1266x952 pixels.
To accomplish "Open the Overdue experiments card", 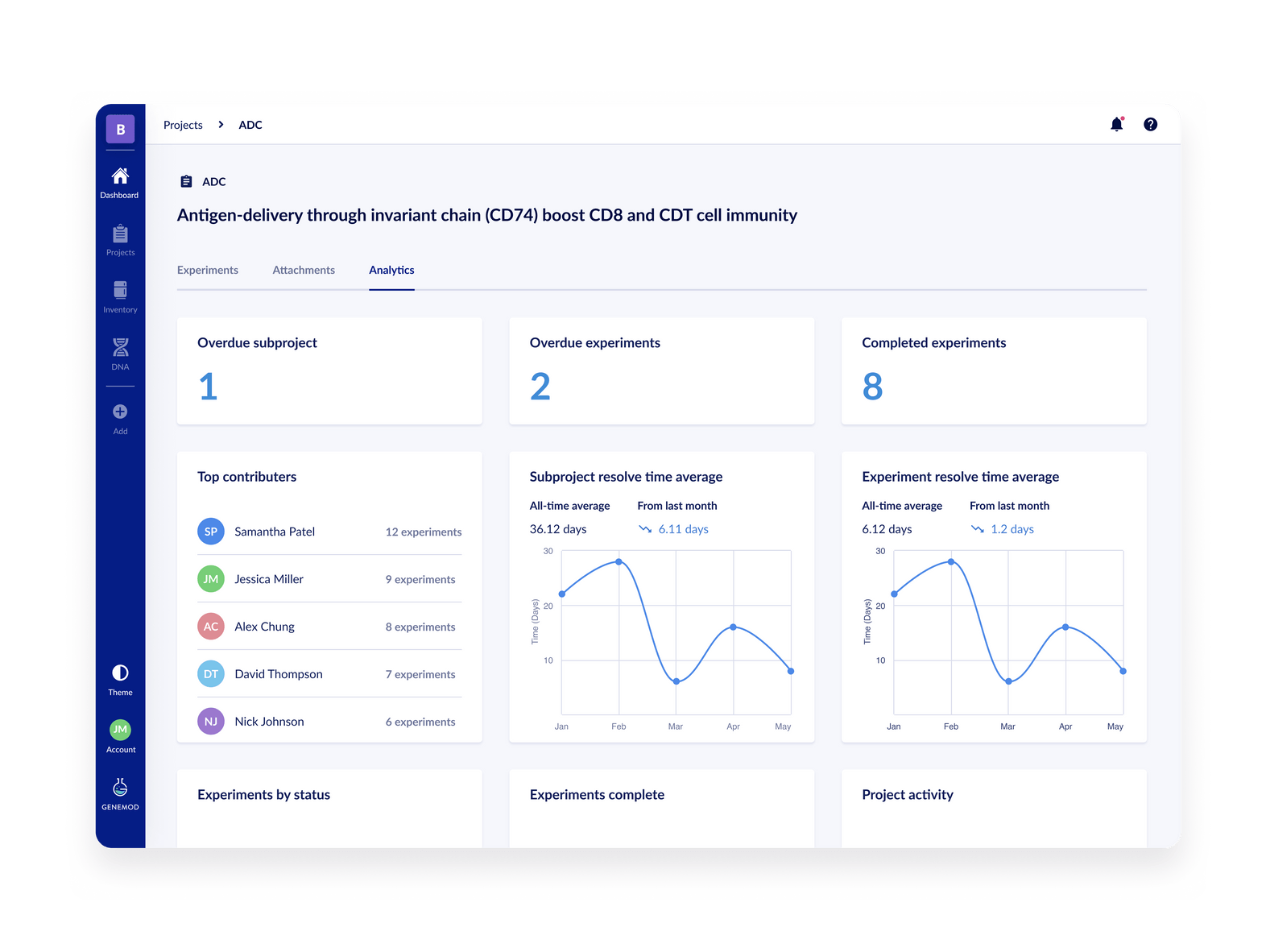I will pos(661,370).
